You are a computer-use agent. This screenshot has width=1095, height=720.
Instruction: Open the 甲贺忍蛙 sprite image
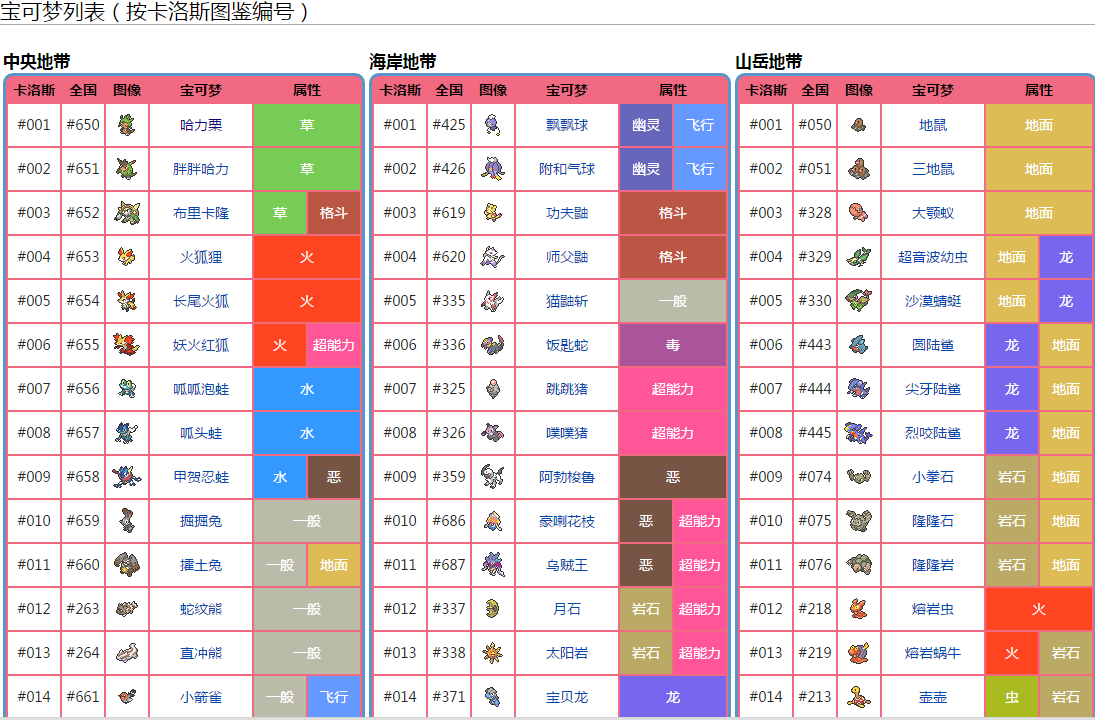pos(126,477)
